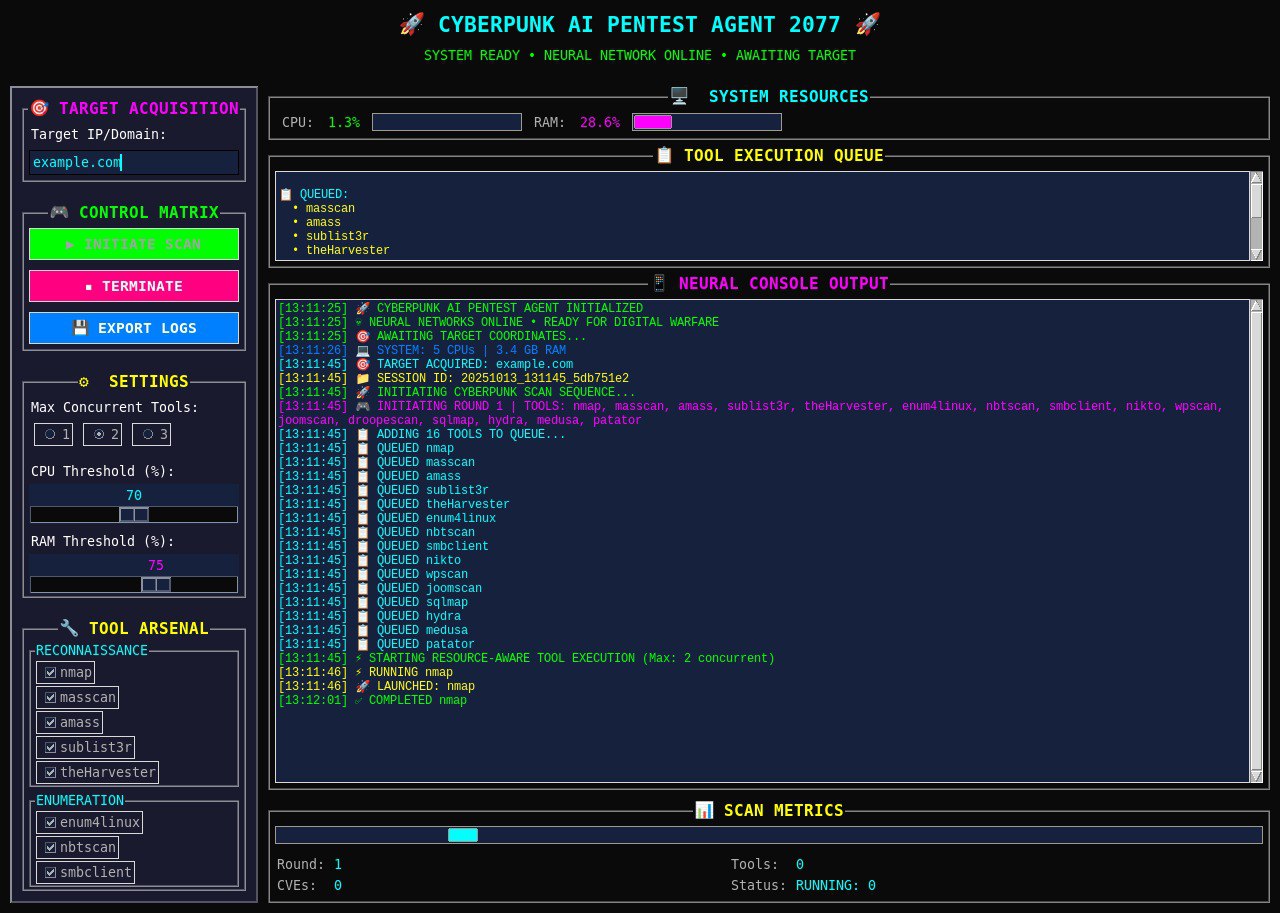Click the wrench icon beside TOOL ARSENAL

pyautogui.click(x=69, y=628)
